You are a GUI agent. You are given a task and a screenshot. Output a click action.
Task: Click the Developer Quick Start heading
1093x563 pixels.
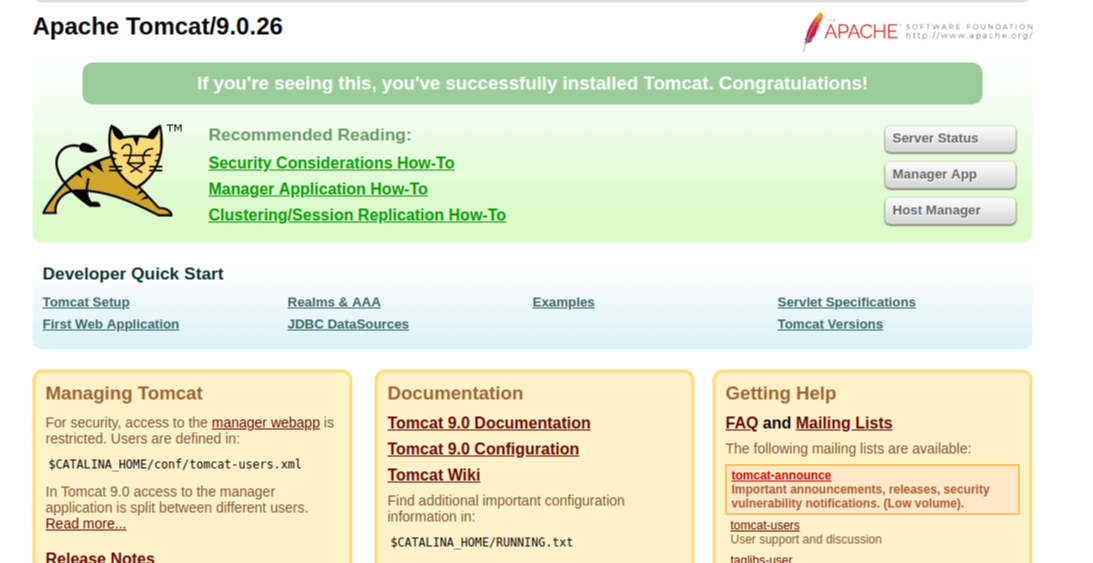(x=132, y=274)
